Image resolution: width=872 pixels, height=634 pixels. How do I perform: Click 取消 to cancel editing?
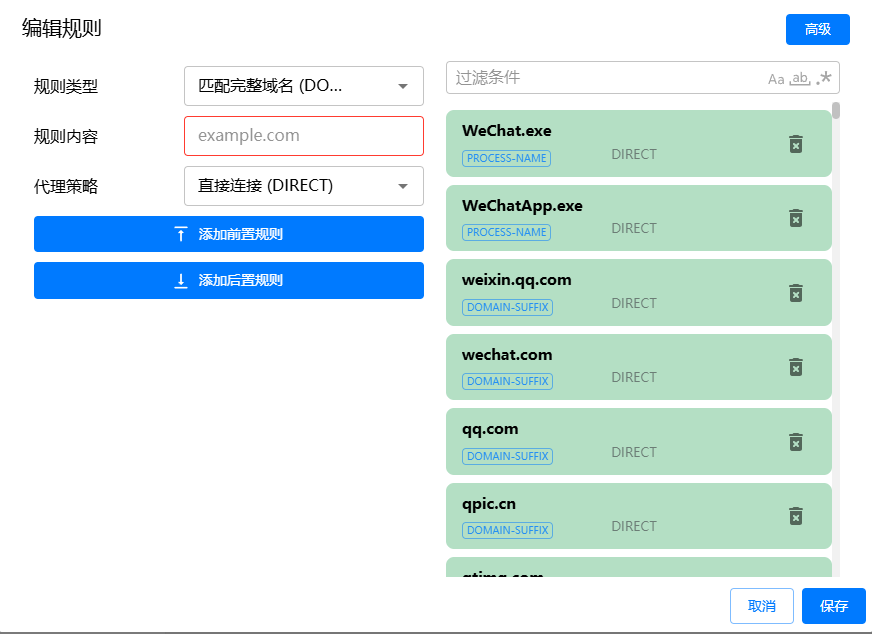click(762, 606)
